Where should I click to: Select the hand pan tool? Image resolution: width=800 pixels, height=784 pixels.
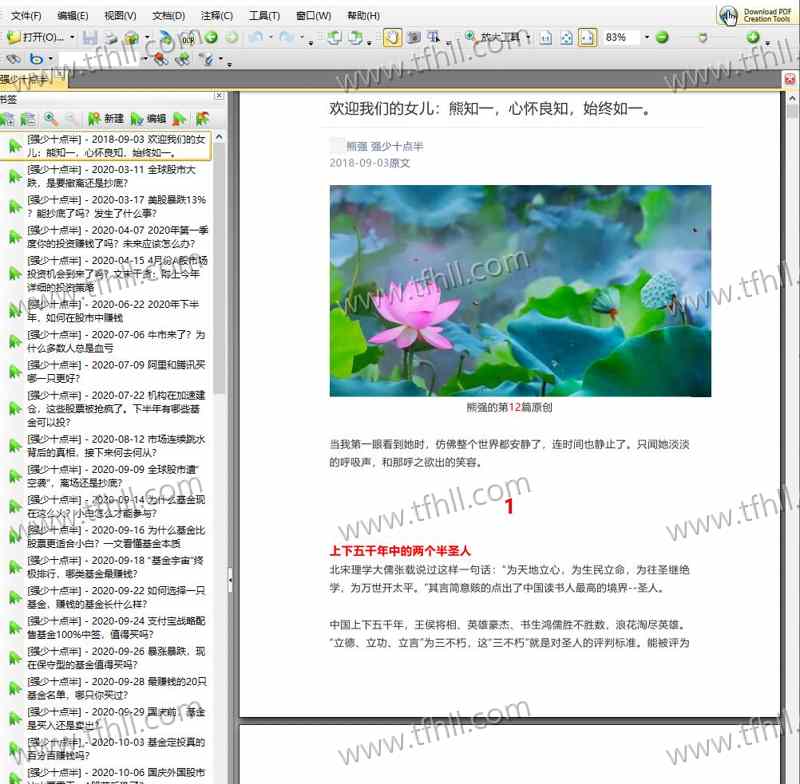pyautogui.click(x=393, y=38)
